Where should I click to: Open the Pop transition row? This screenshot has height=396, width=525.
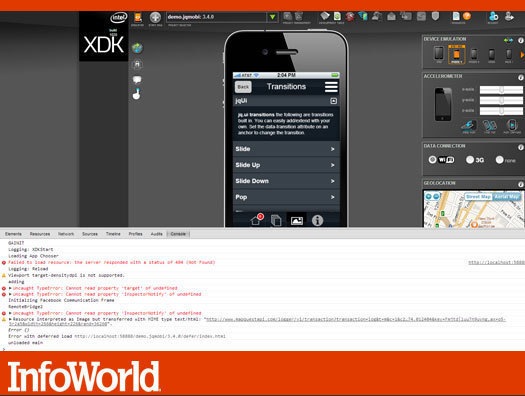286,197
